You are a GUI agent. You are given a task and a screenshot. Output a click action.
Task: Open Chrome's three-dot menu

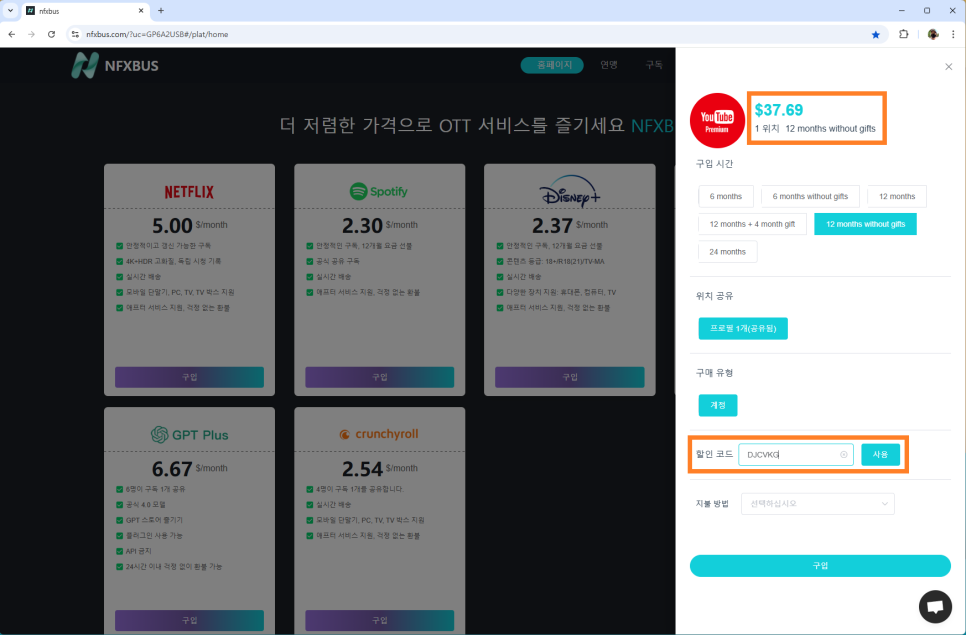[x=953, y=34]
